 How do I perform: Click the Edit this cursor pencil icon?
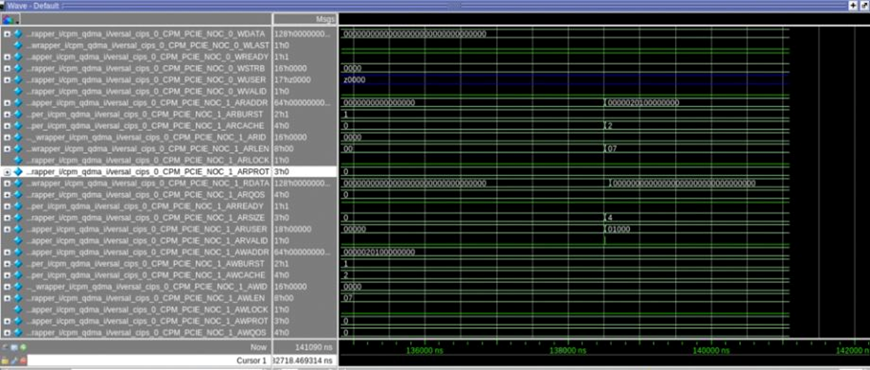pyautogui.click(x=14, y=361)
